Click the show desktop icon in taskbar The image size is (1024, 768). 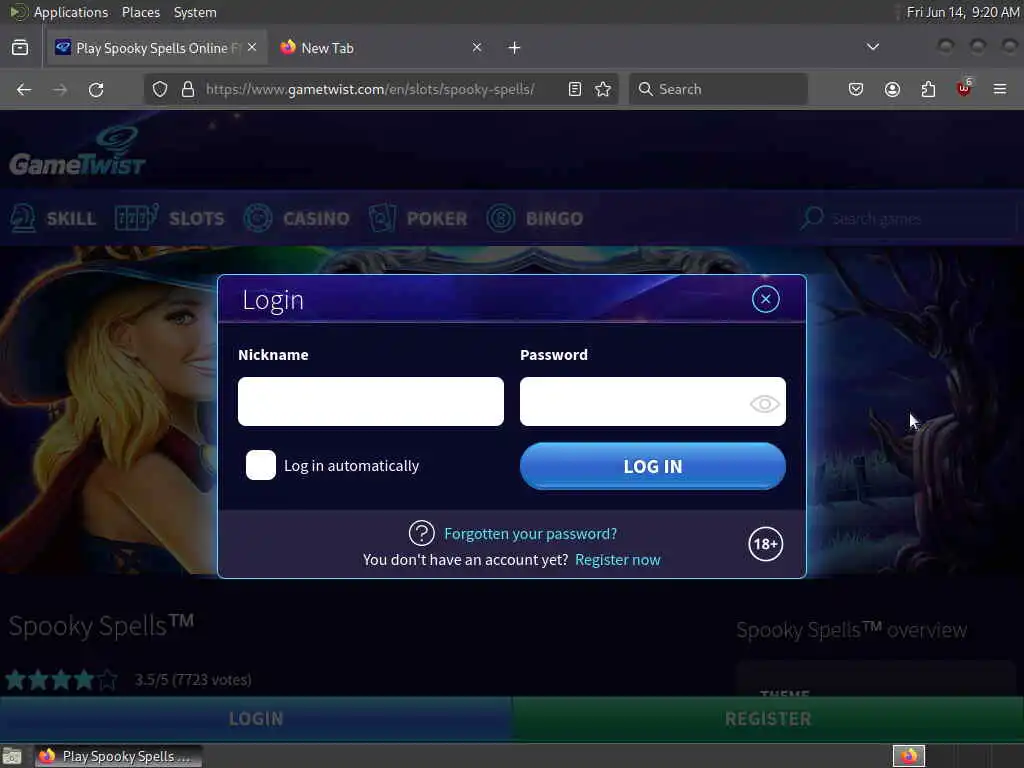pos(12,756)
